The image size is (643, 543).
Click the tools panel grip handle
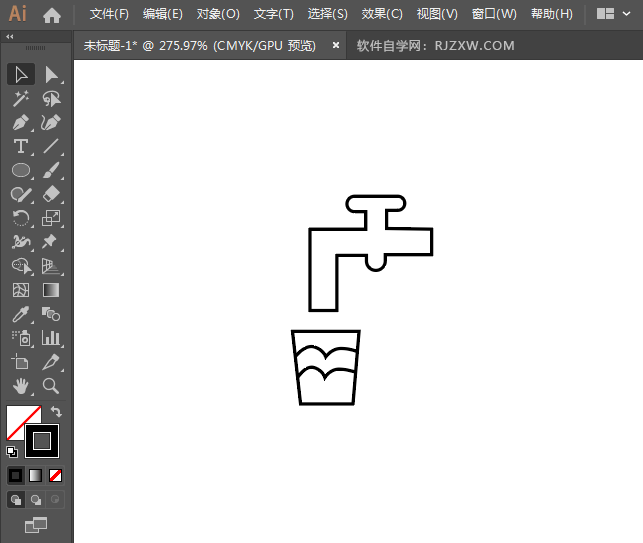pyautogui.click(x=35, y=48)
